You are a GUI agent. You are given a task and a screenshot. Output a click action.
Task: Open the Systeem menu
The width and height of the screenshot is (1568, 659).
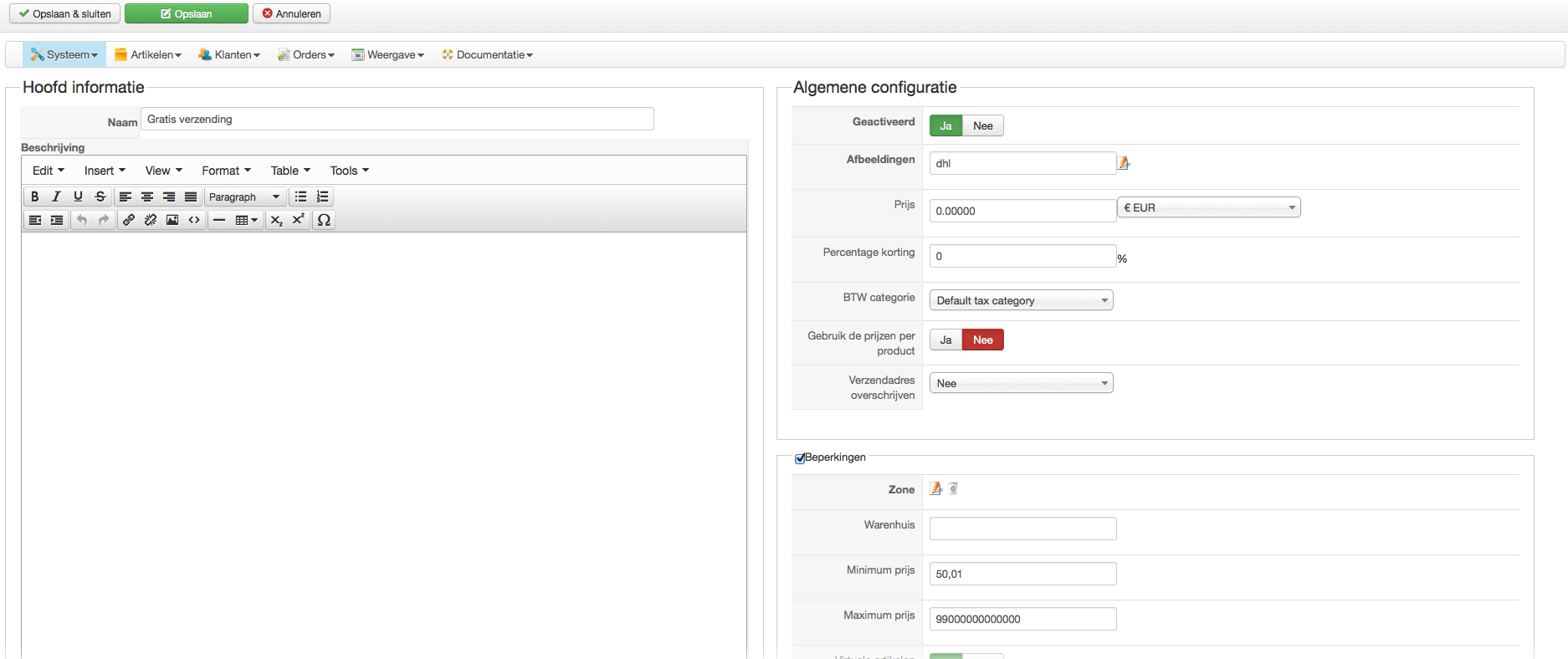click(64, 54)
